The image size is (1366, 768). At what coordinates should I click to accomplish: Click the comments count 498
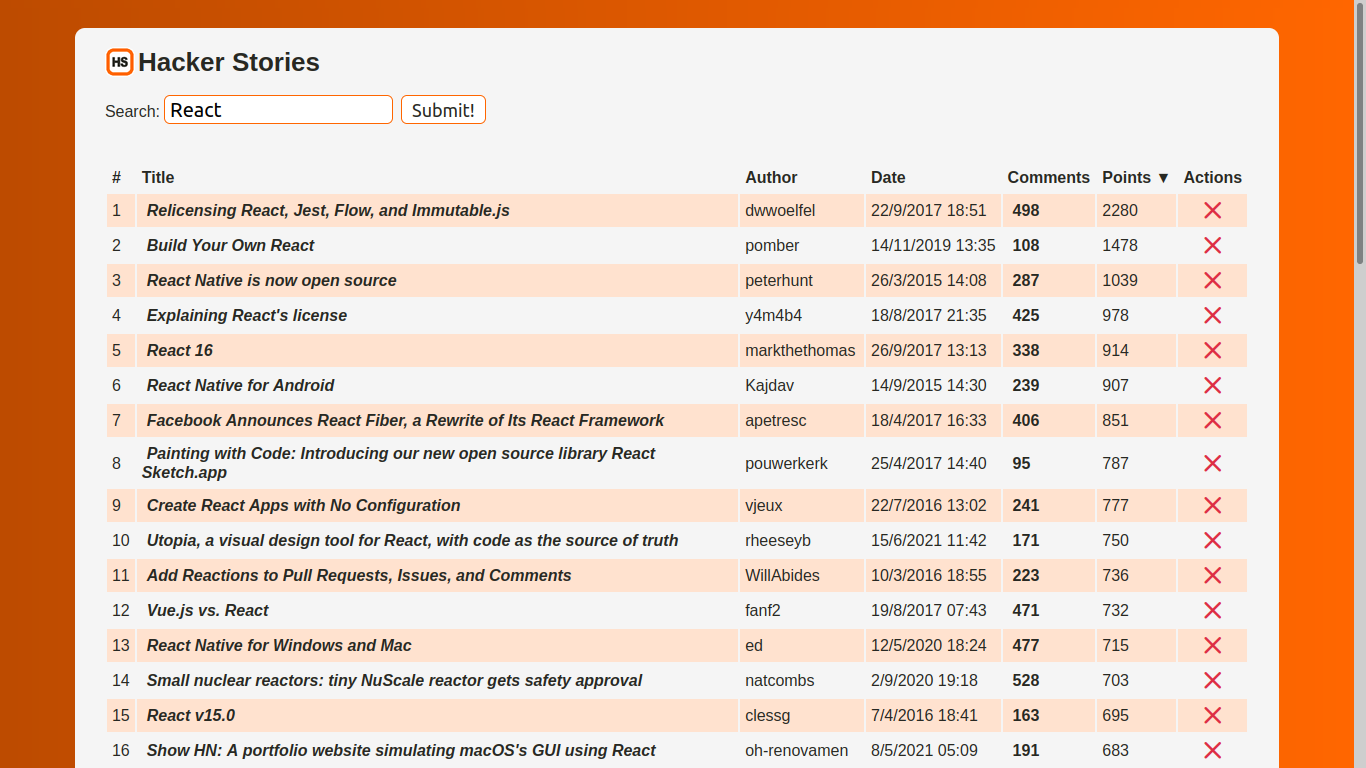coord(1025,210)
